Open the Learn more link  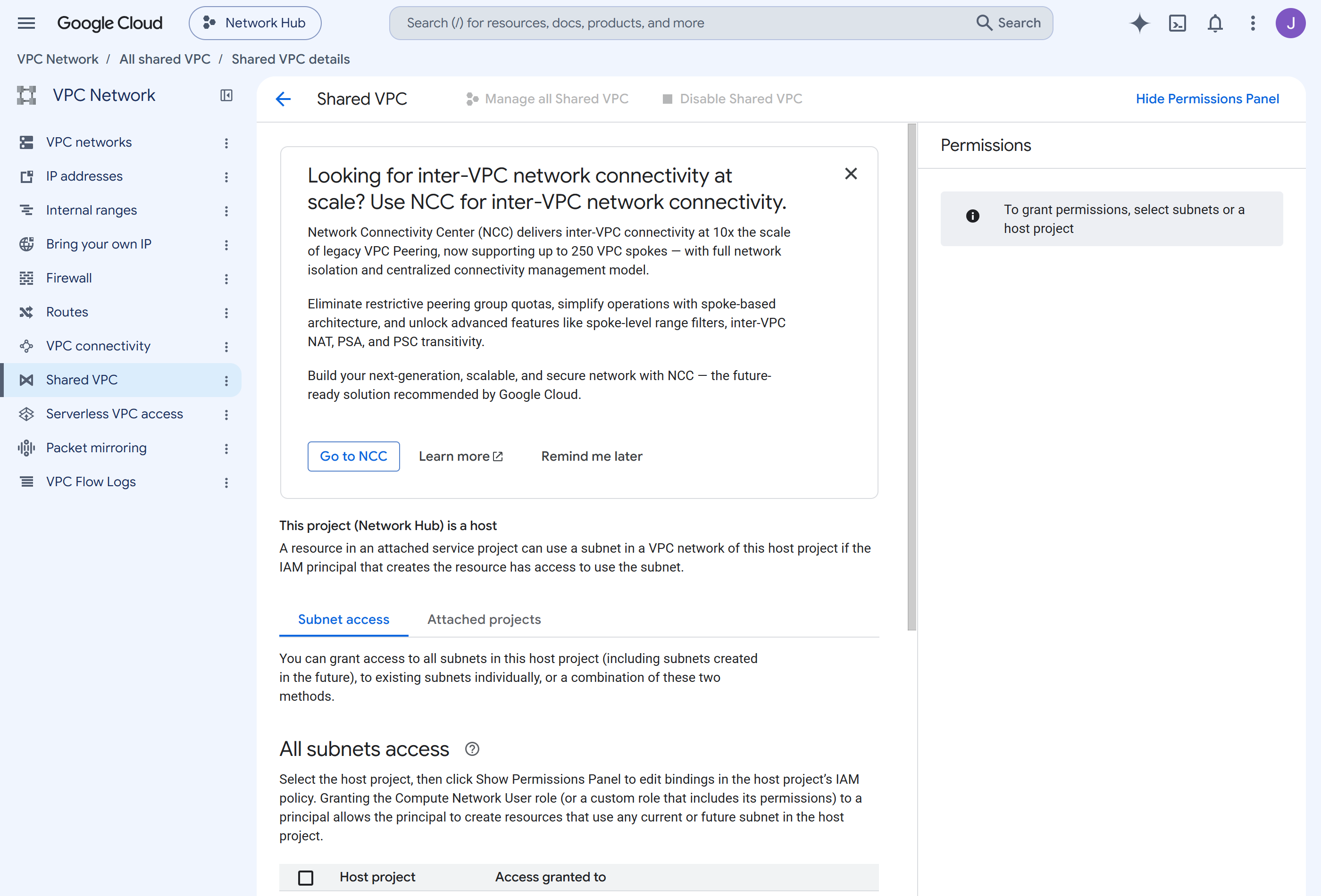tap(460, 456)
